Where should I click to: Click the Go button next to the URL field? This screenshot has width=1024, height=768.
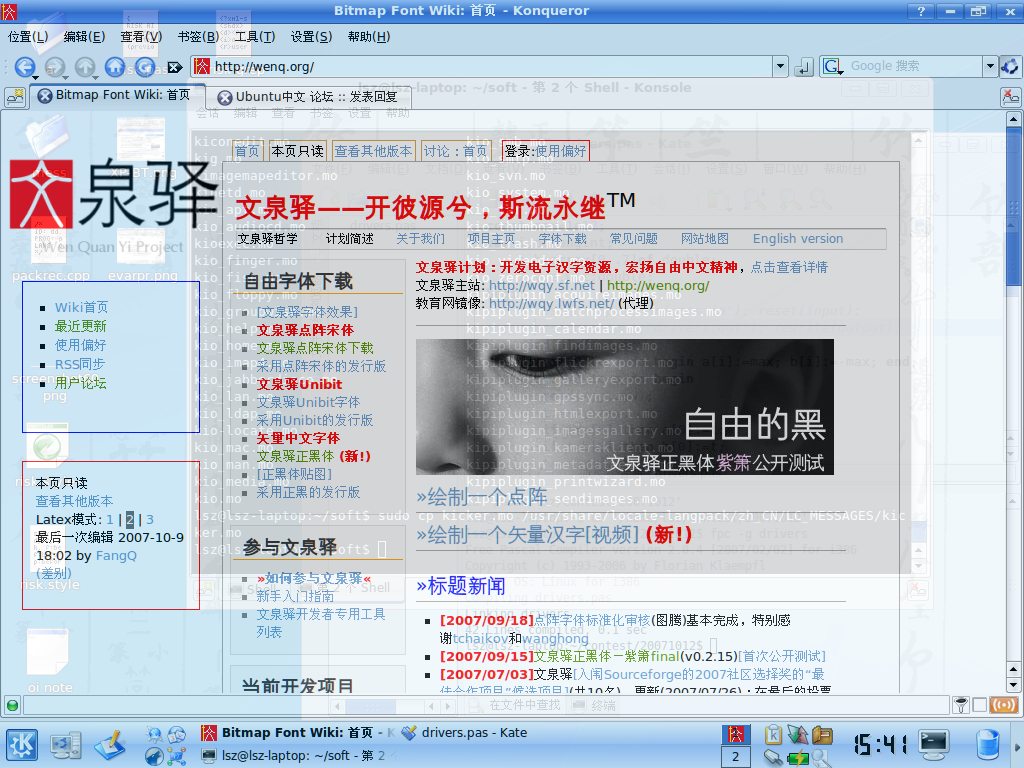pyautogui.click(x=803, y=67)
